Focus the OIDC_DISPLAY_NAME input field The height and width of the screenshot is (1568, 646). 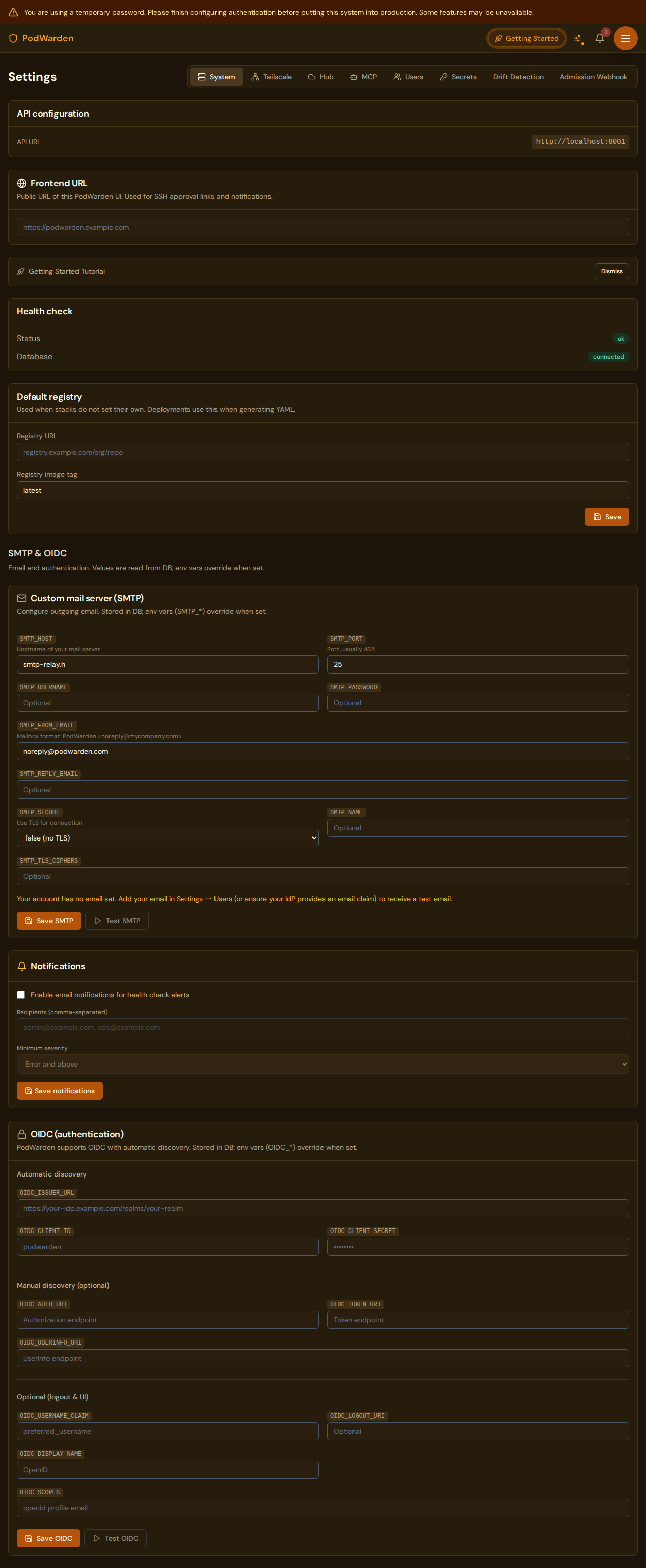[168, 1470]
